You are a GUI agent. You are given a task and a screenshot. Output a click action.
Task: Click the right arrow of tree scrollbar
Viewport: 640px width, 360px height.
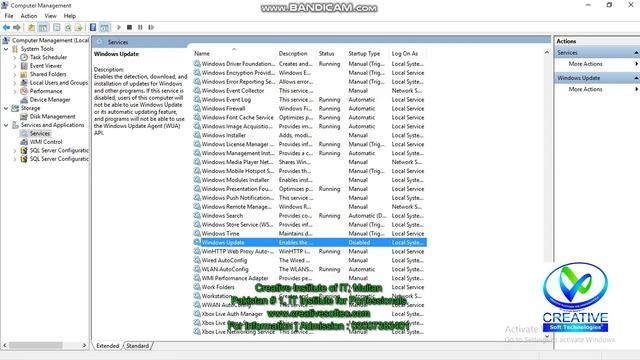click(x=84, y=345)
